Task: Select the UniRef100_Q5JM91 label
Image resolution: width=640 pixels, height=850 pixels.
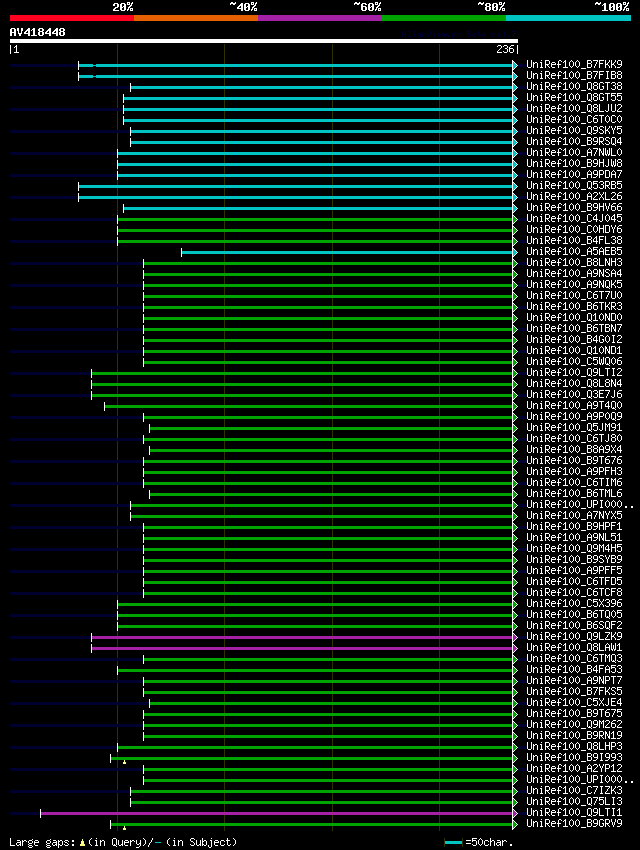Action: coord(574,428)
